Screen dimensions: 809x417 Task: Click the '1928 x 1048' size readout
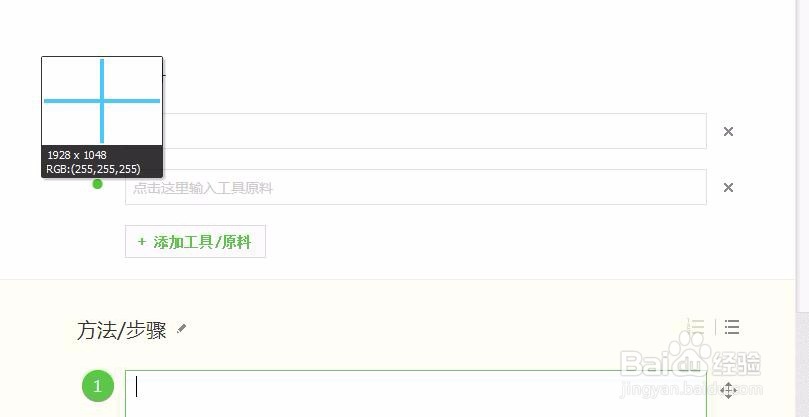pos(77,155)
